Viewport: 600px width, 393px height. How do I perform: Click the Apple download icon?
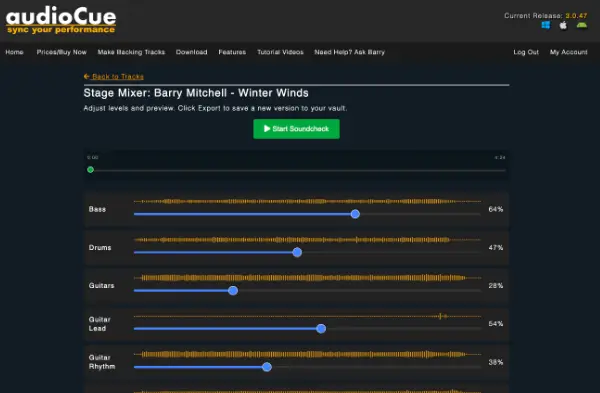pyautogui.click(x=563, y=25)
